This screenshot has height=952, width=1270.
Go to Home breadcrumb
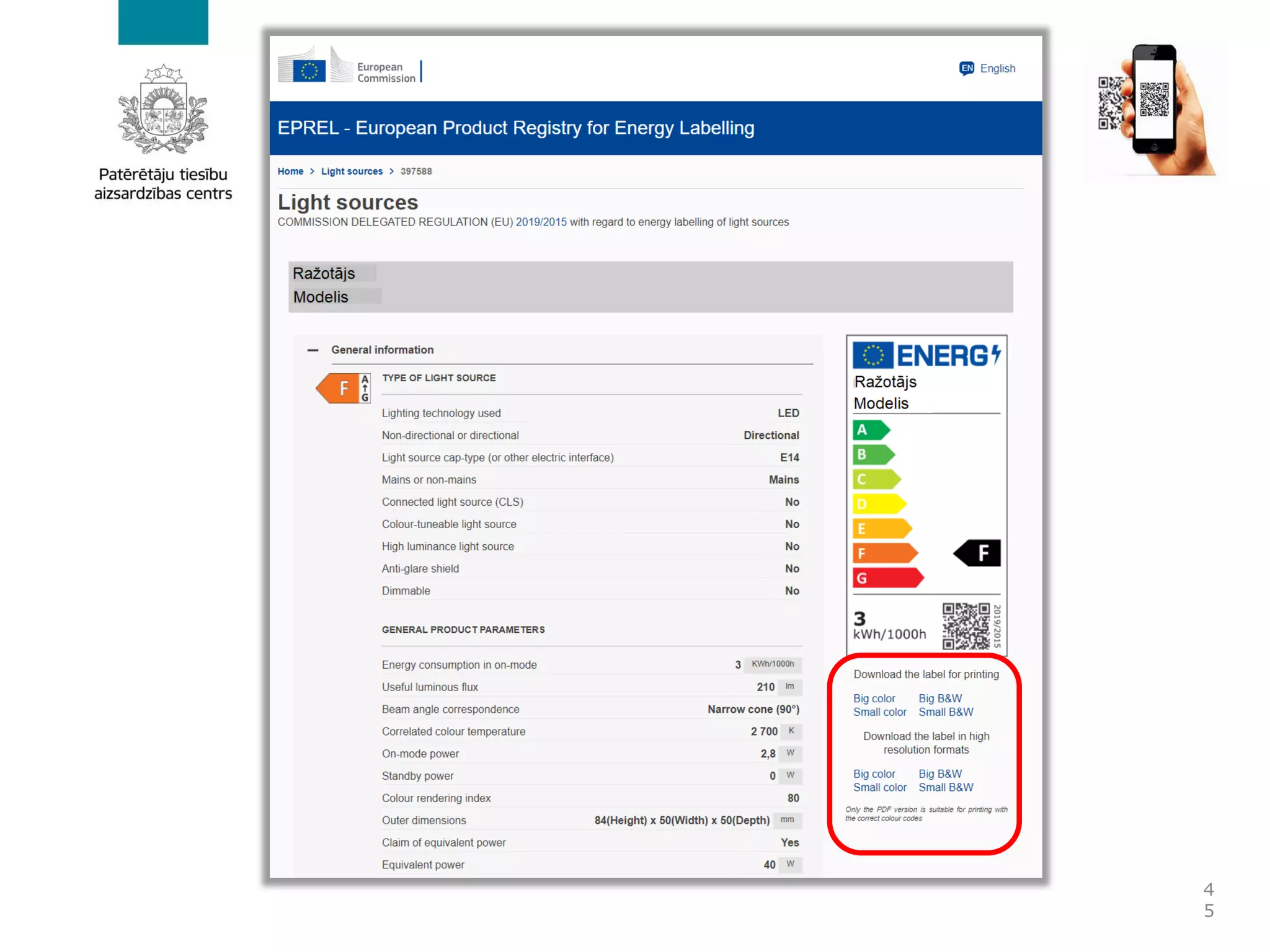[x=290, y=172]
